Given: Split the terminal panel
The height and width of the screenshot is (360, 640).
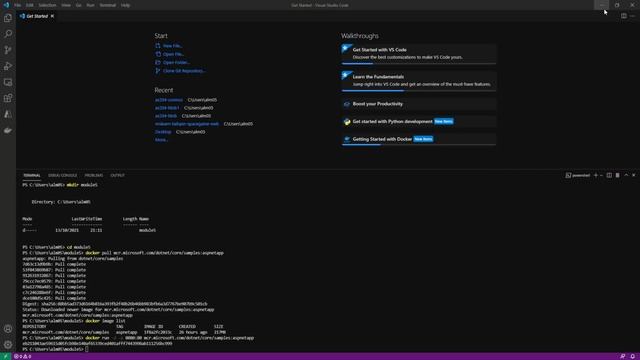Looking at the screenshot, I should (x=609, y=176).
